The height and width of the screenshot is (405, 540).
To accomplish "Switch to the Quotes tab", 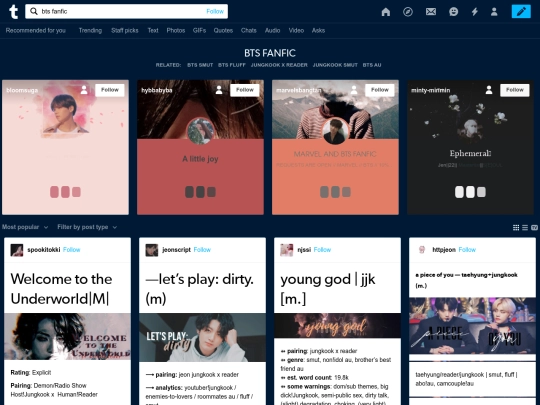I will point(223,30).
